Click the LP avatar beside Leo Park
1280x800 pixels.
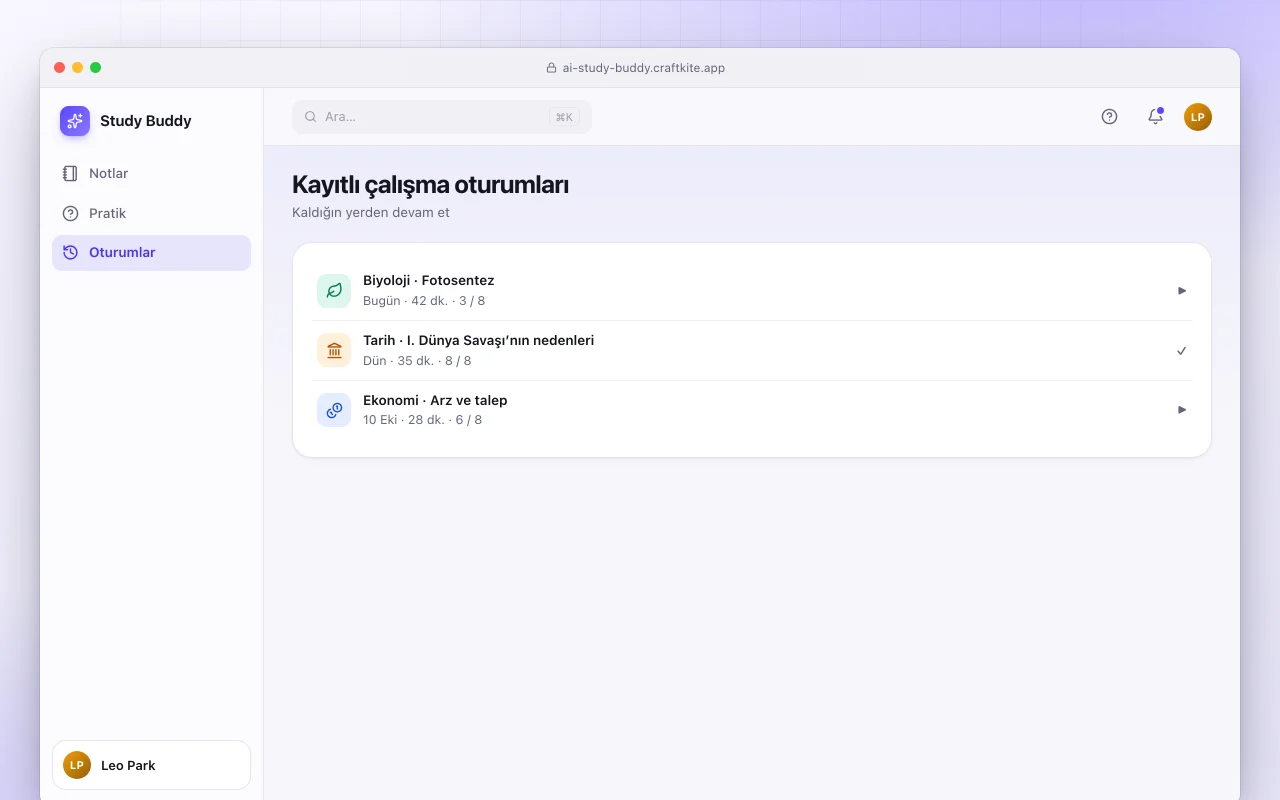77,765
